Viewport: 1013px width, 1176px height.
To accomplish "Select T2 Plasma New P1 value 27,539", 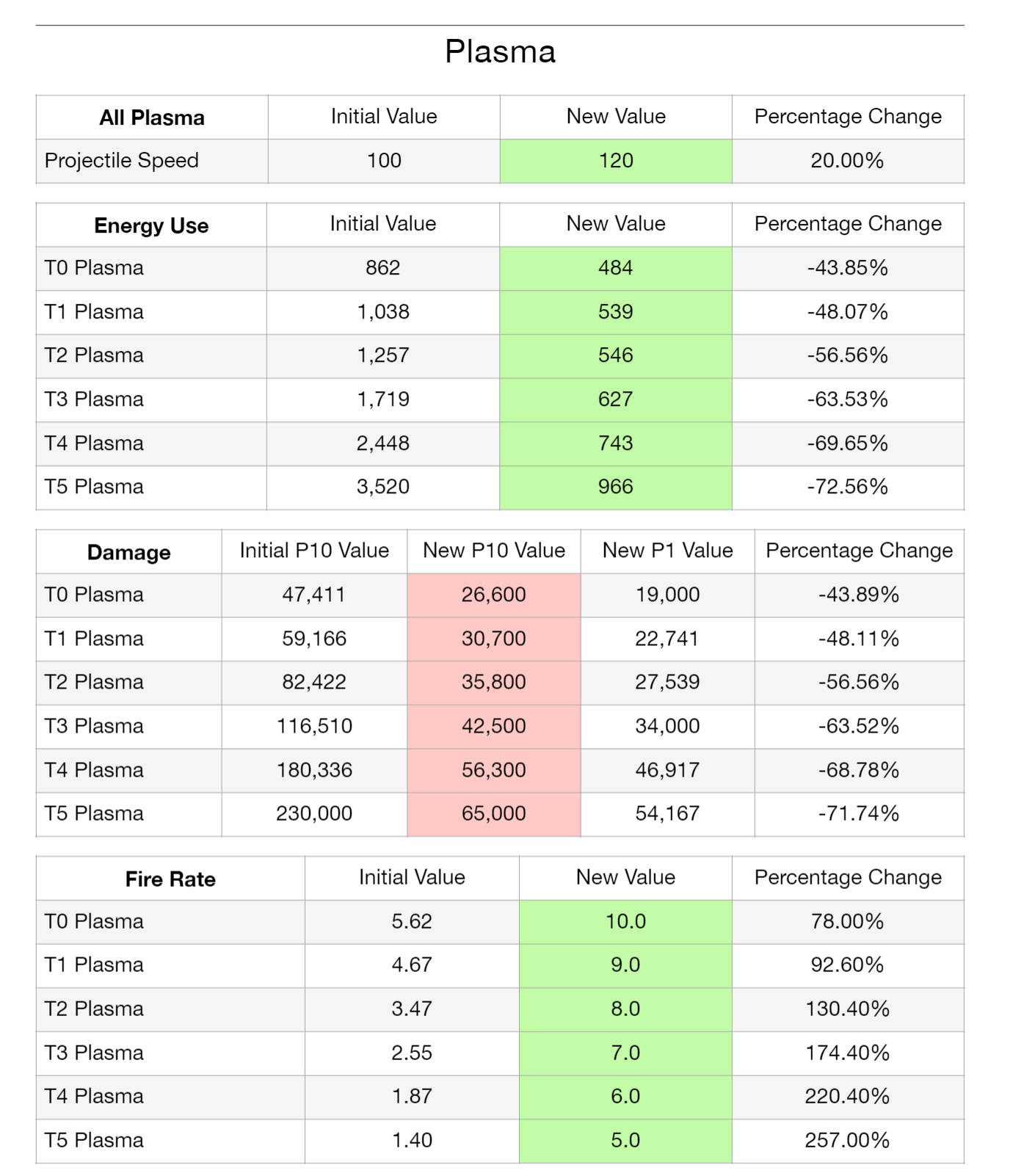I will click(x=667, y=682).
